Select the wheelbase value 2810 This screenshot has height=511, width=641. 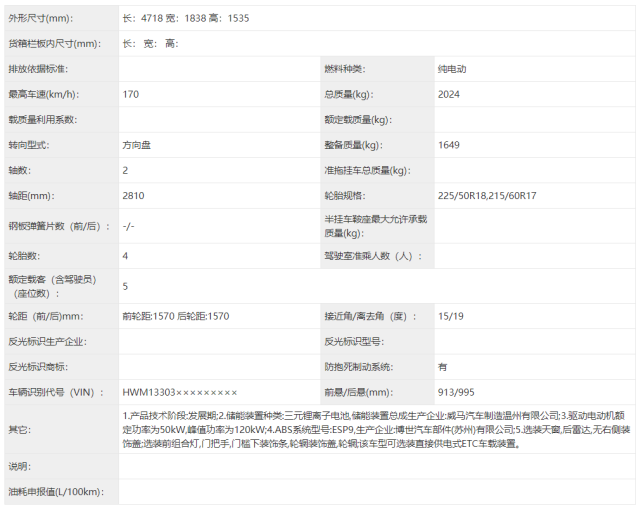133,196
